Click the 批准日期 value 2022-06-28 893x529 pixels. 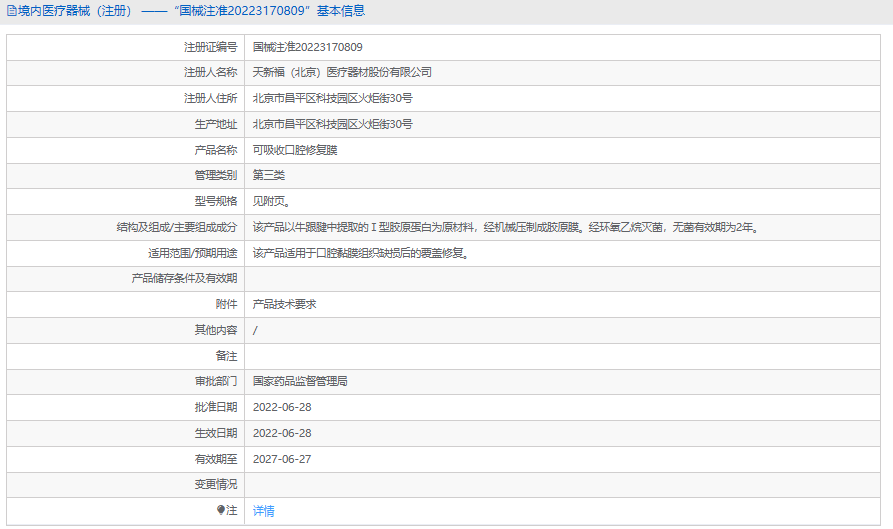pos(282,407)
